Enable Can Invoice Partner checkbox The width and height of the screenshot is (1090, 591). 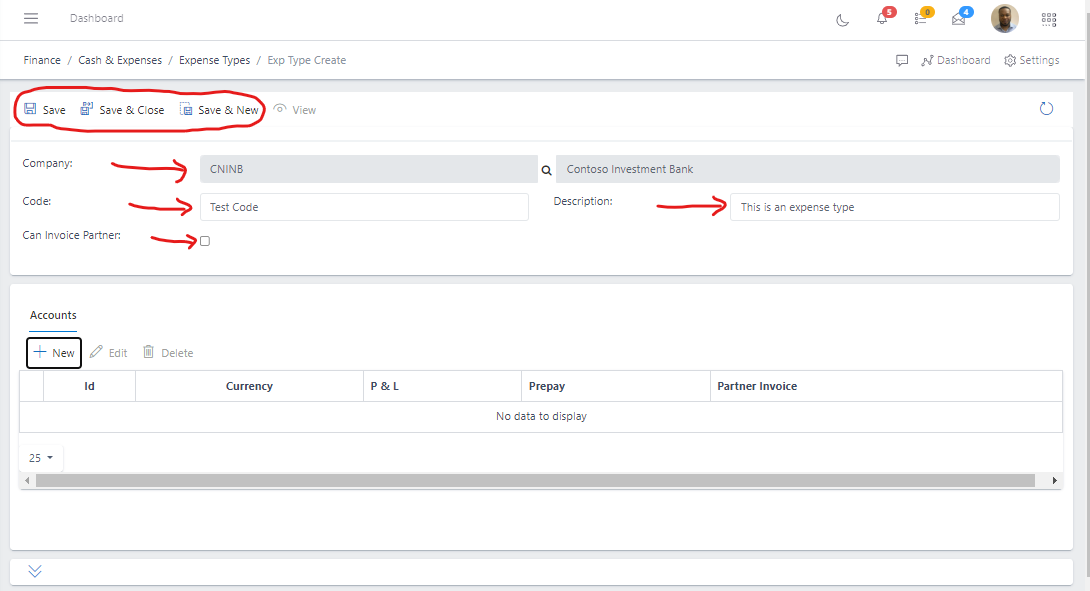tap(205, 241)
